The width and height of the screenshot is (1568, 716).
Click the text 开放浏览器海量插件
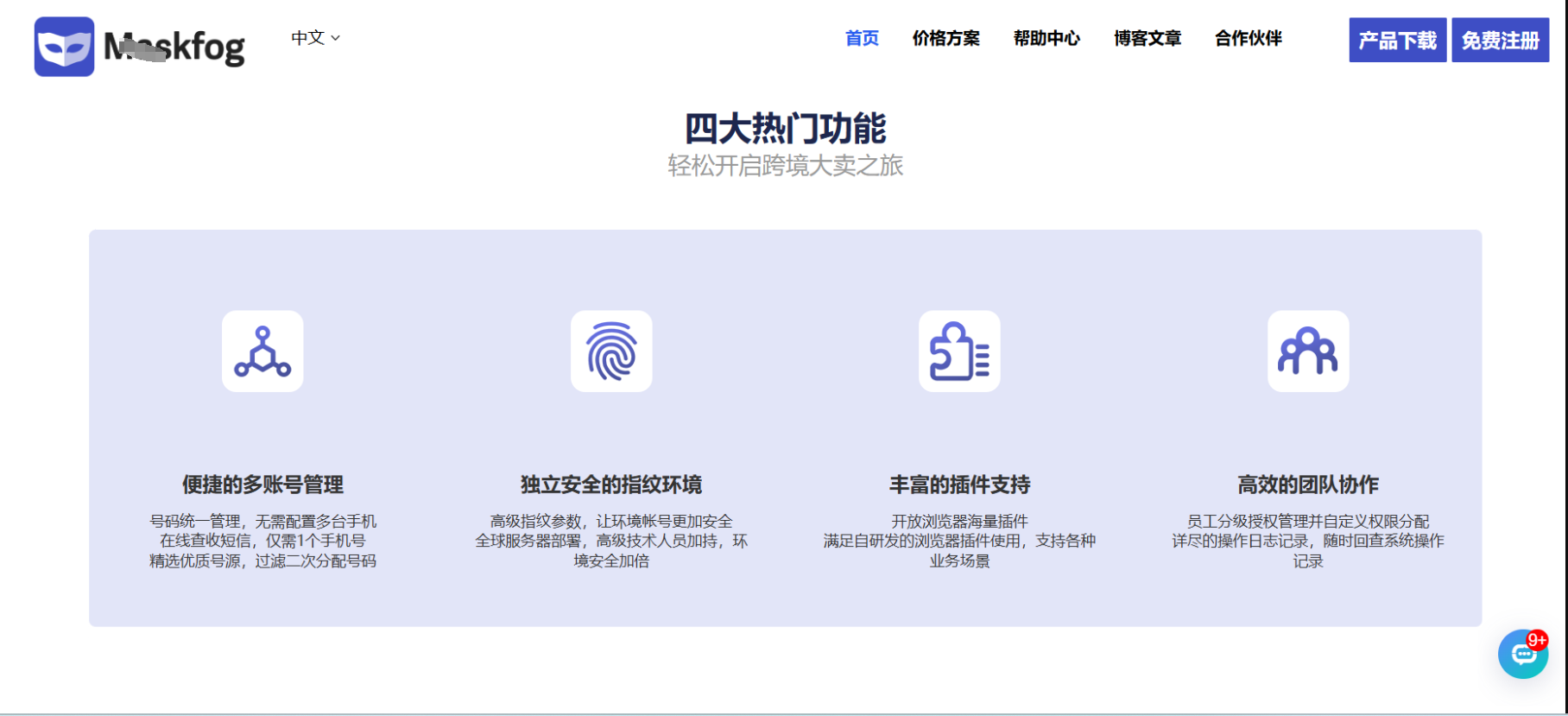pos(959,521)
